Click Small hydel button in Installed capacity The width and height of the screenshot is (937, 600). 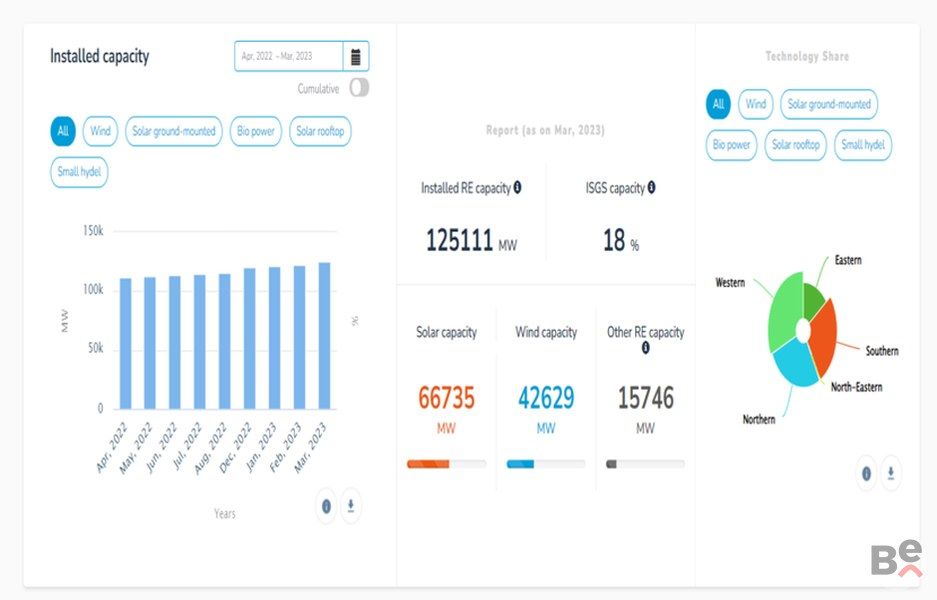coord(79,172)
